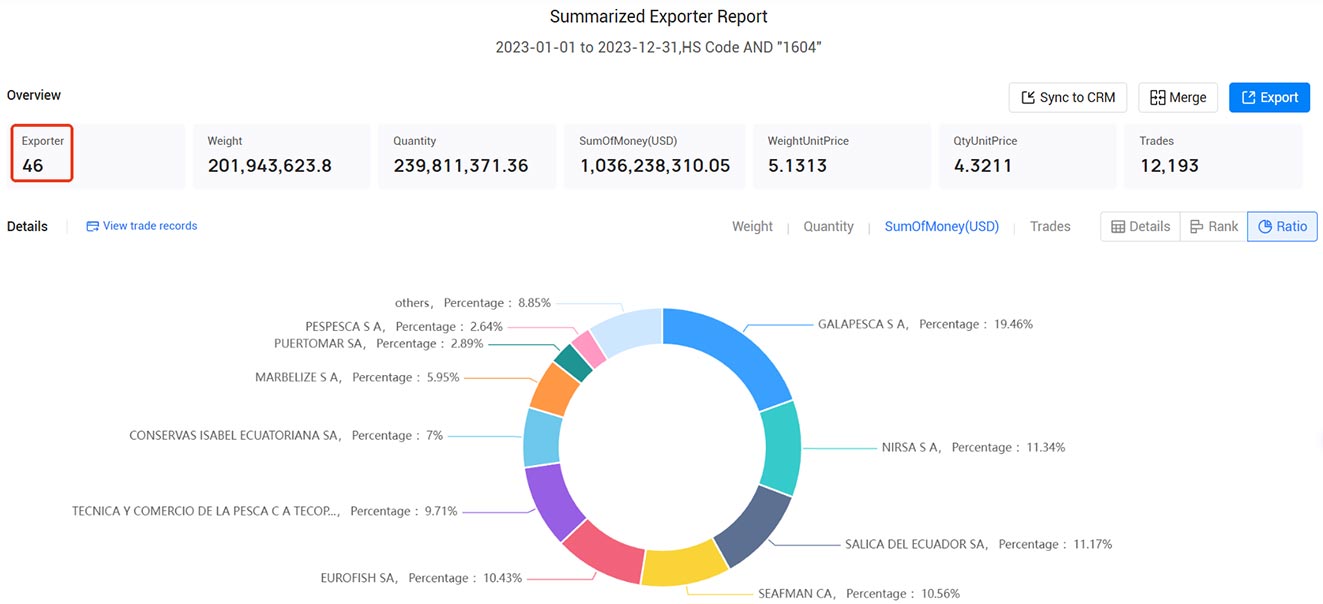
Task: Click the light blue CONSERVAS ISABEL segment
Action: [x=541, y=438]
